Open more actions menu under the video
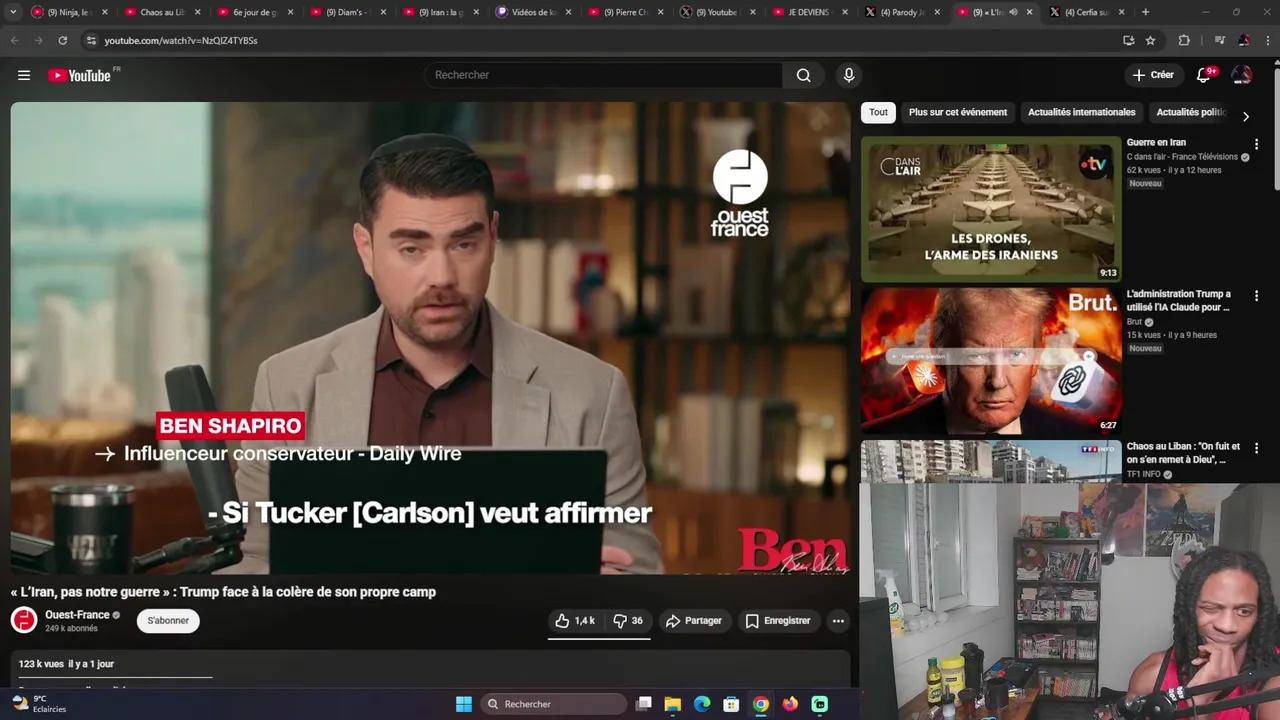 click(x=838, y=621)
